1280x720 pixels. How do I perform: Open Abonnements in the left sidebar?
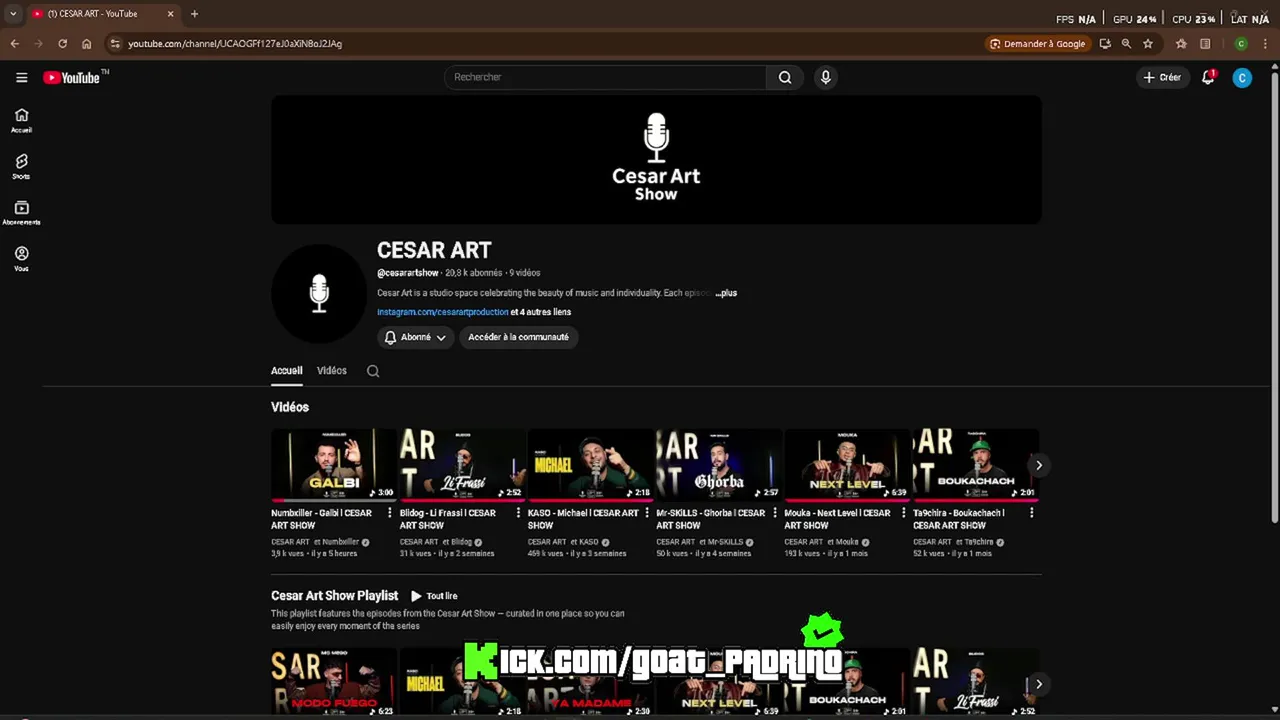coord(21,213)
